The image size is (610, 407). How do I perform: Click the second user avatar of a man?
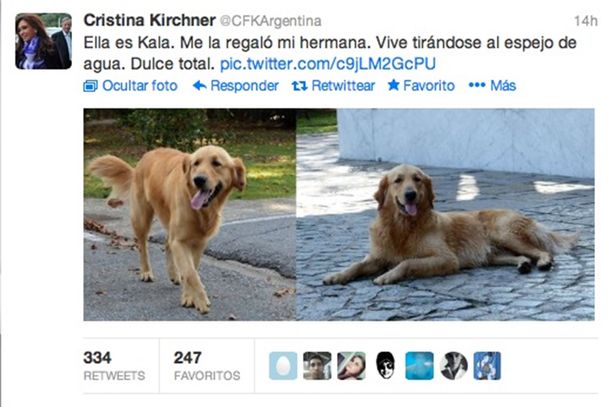point(317,366)
